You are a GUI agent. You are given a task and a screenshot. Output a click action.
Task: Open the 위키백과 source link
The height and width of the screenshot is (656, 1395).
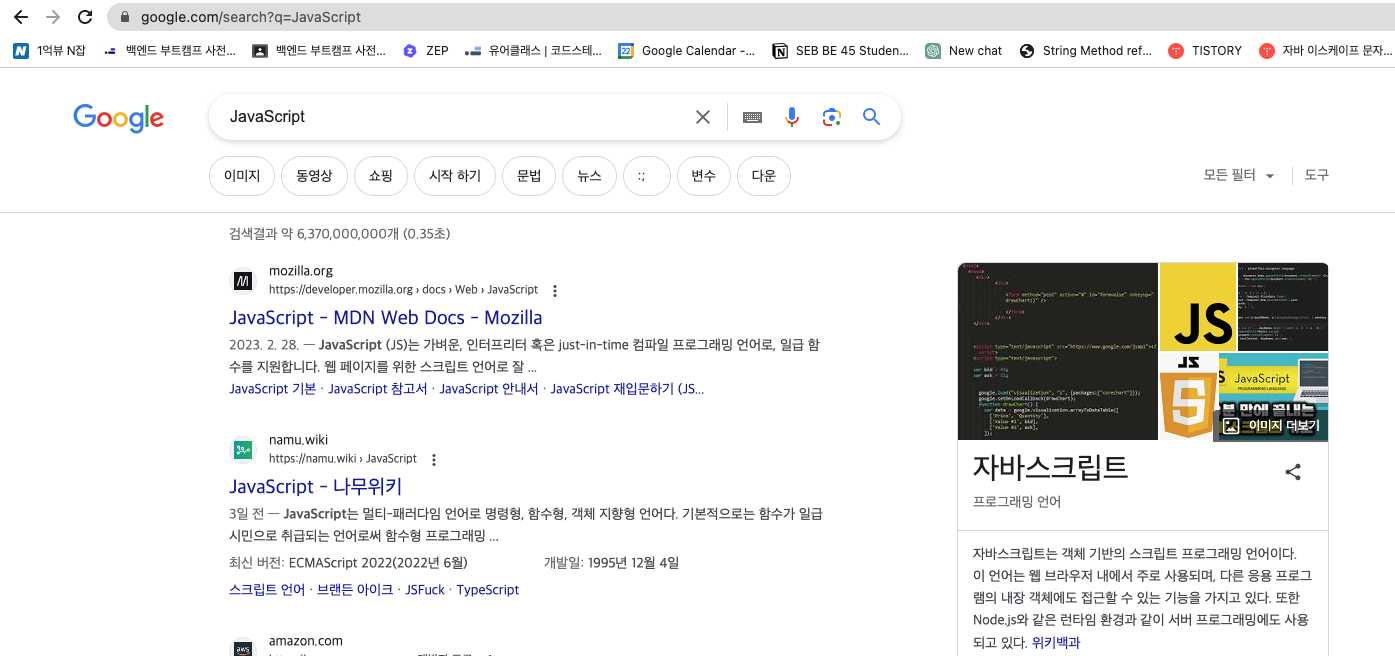click(x=1056, y=643)
